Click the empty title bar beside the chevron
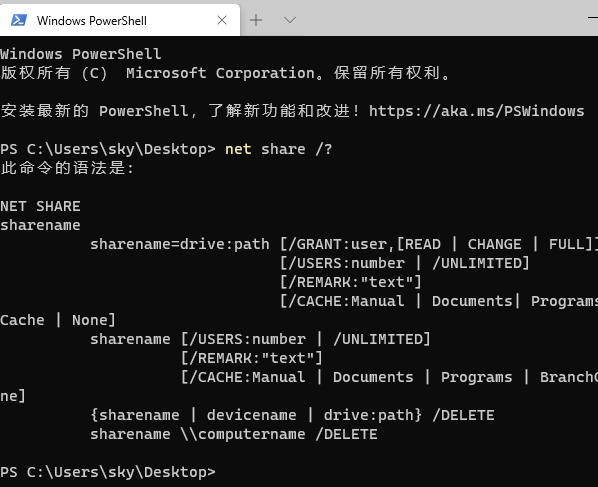 click(439, 18)
